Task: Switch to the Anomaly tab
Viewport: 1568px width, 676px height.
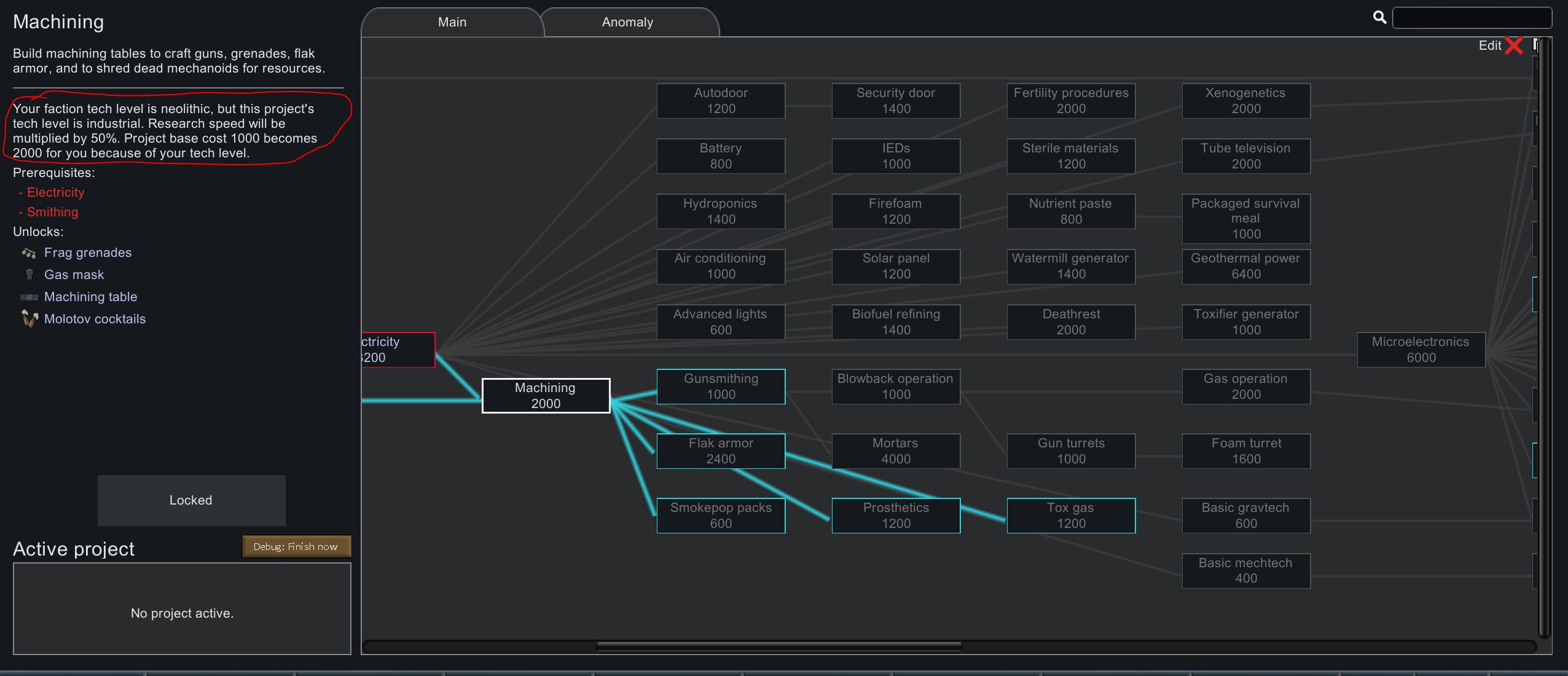Action: (x=627, y=22)
